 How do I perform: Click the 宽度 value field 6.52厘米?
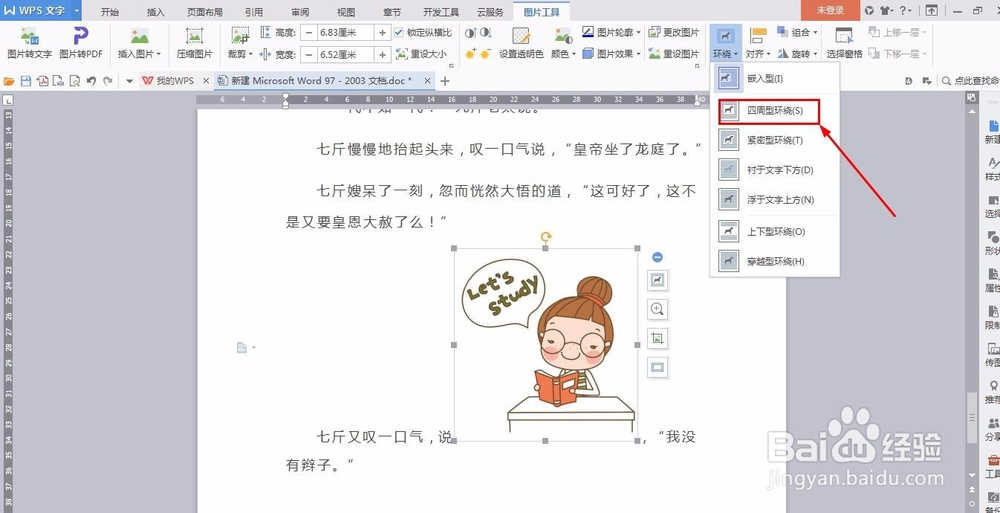tap(346, 54)
